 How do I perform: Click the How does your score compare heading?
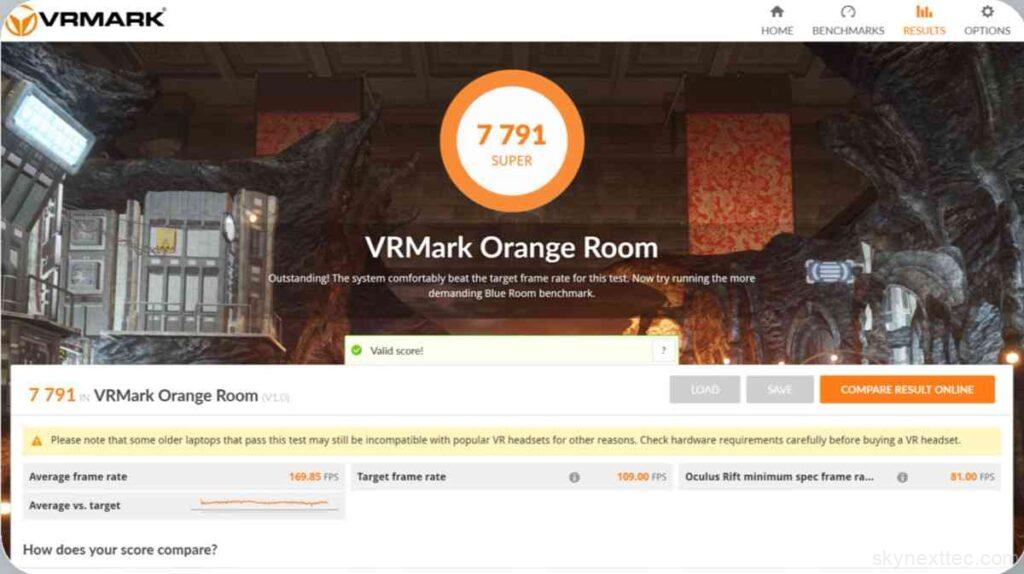pyautogui.click(x=120, y=550)
